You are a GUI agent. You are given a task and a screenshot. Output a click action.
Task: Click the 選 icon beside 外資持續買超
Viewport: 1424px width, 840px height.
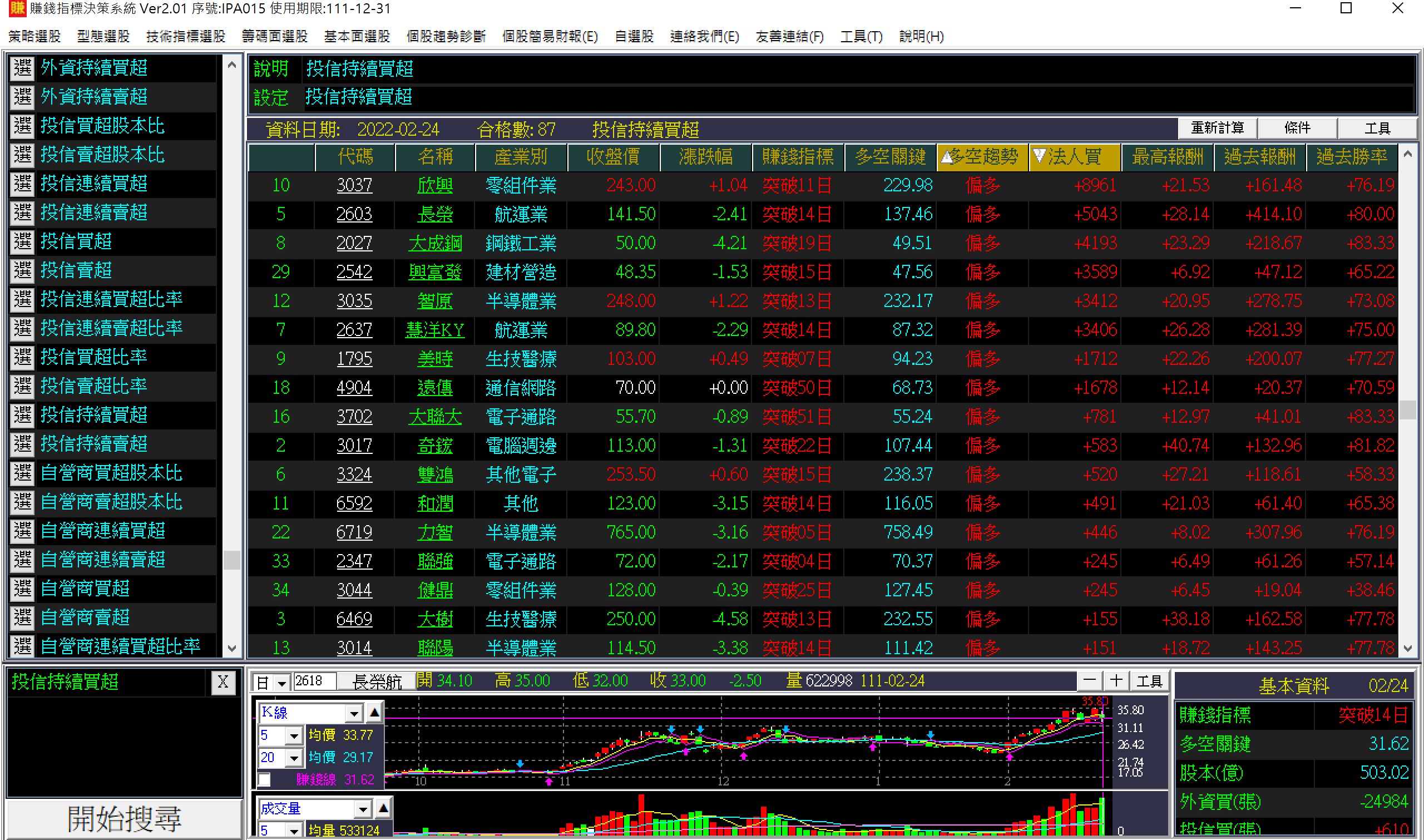click(23, 68)
